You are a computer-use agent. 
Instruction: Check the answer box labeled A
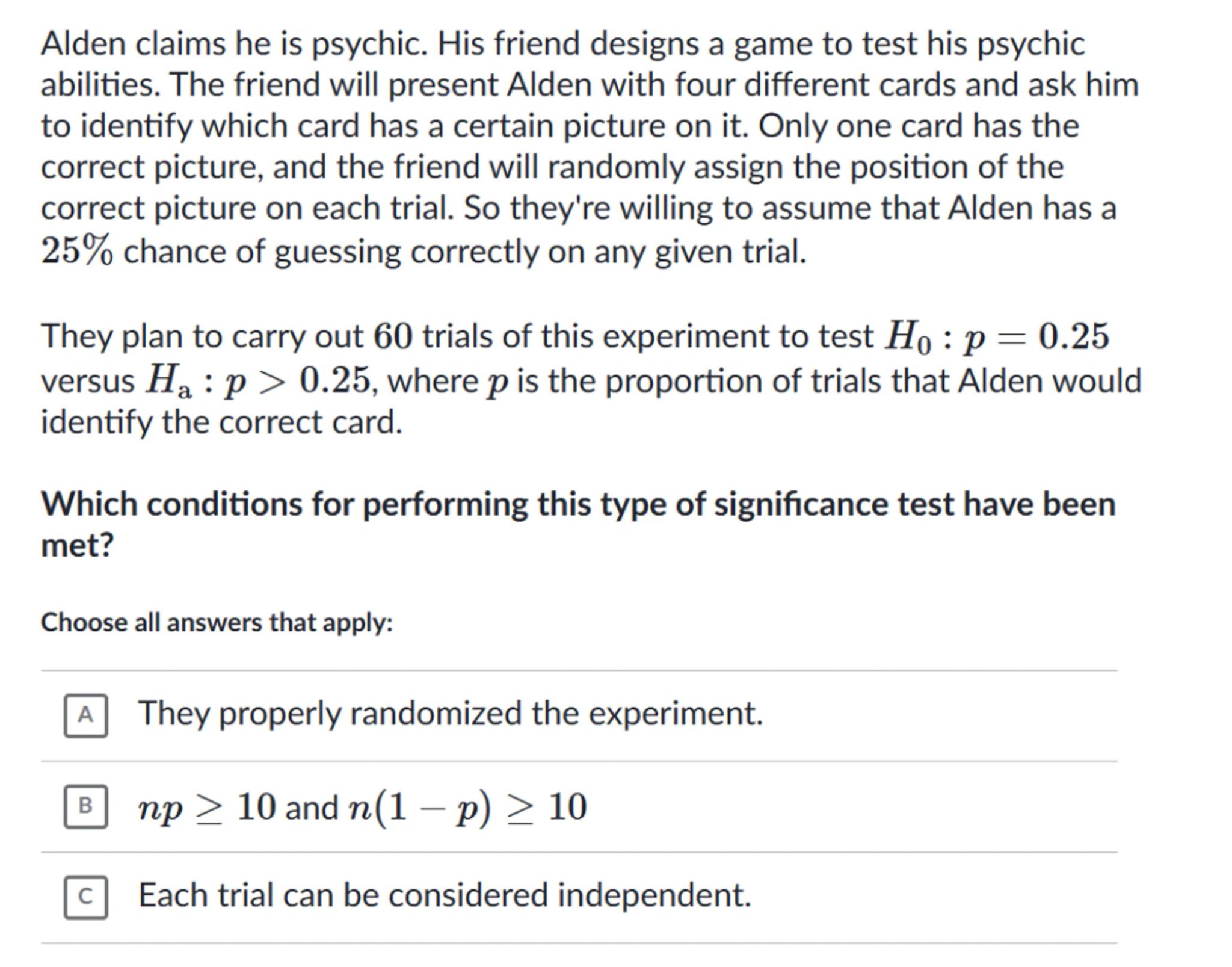(x=86, y=715)
